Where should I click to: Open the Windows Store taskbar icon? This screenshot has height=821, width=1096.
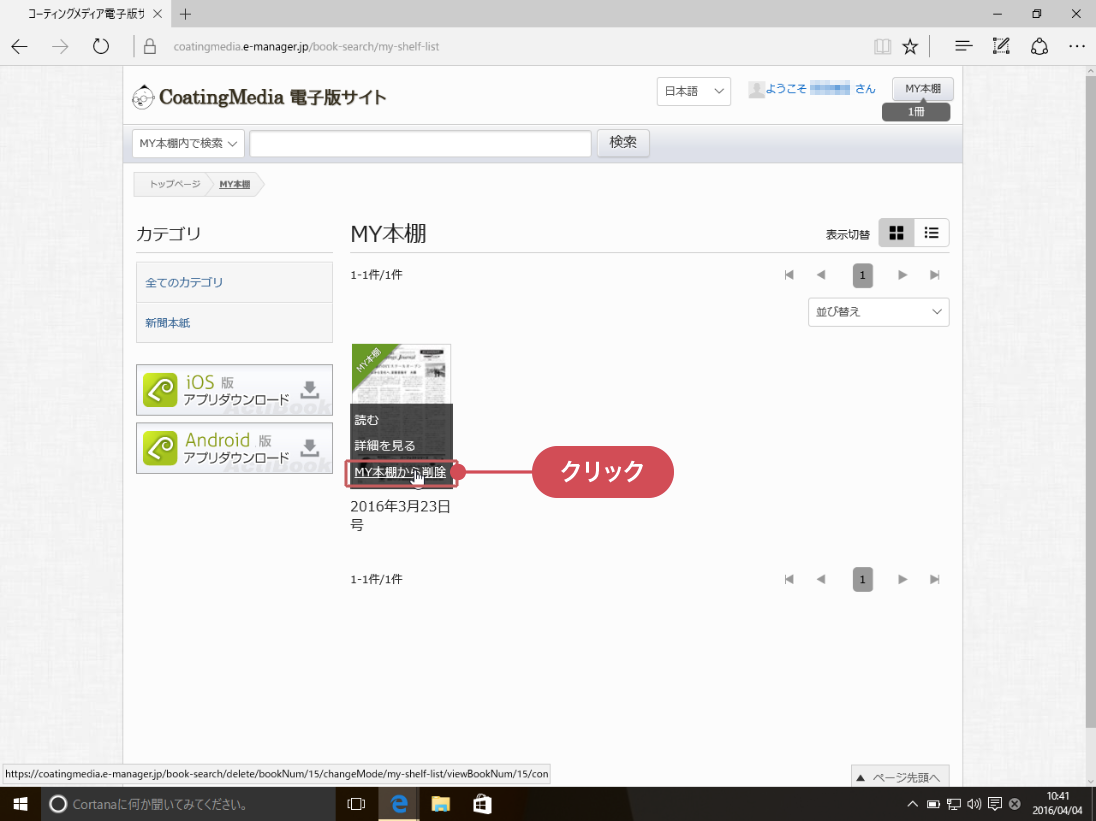(481, 803)
